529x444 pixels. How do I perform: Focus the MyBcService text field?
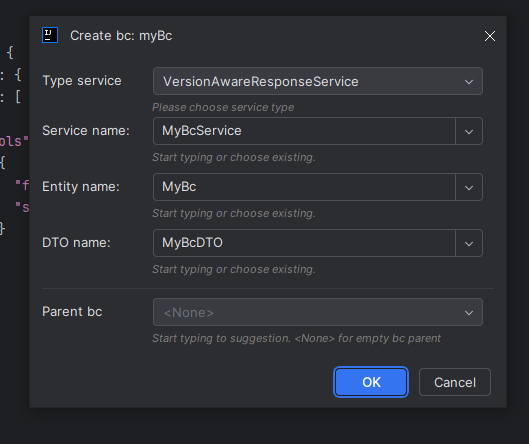(304, 131)
